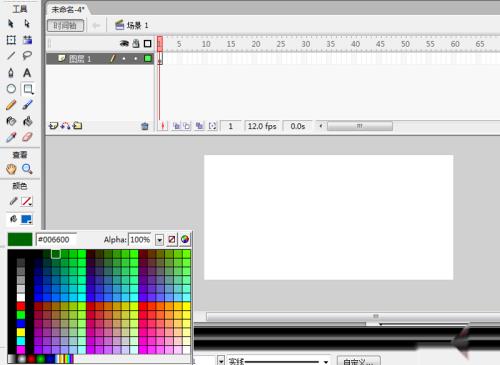The height and width of the screenshot is (365, 500).
Task: Pick the pure red swatch in palette
Action: click(x=21, y=306)
